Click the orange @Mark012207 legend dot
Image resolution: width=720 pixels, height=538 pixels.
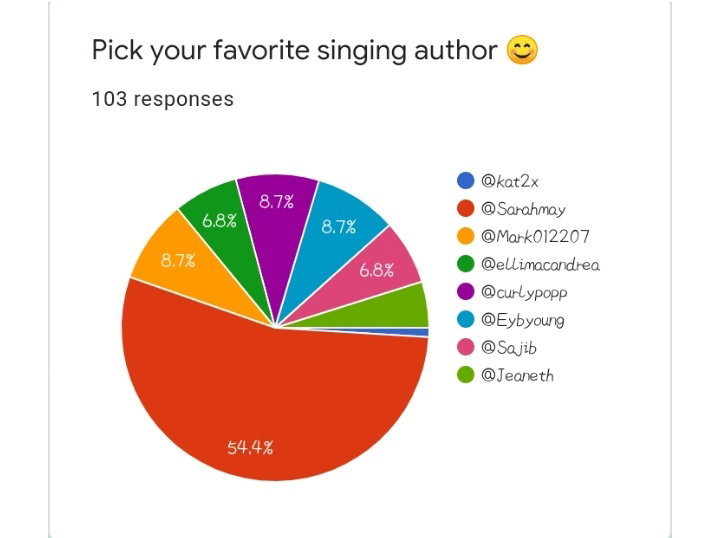click(466, 236)
